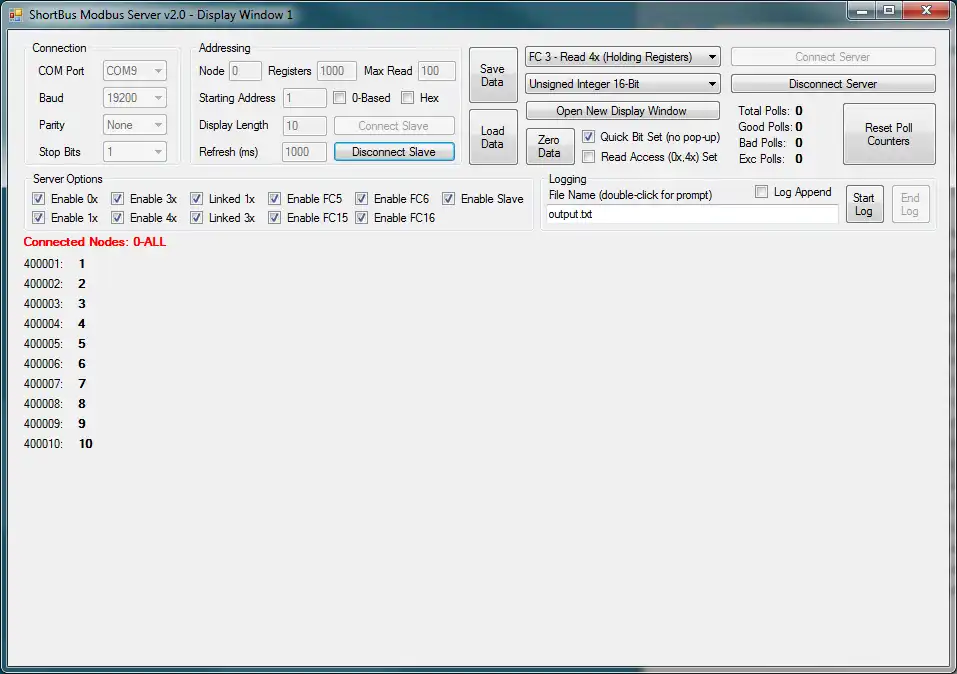Open the Baud rate dropdown
The image size is (957, 674).
point(135,98)
